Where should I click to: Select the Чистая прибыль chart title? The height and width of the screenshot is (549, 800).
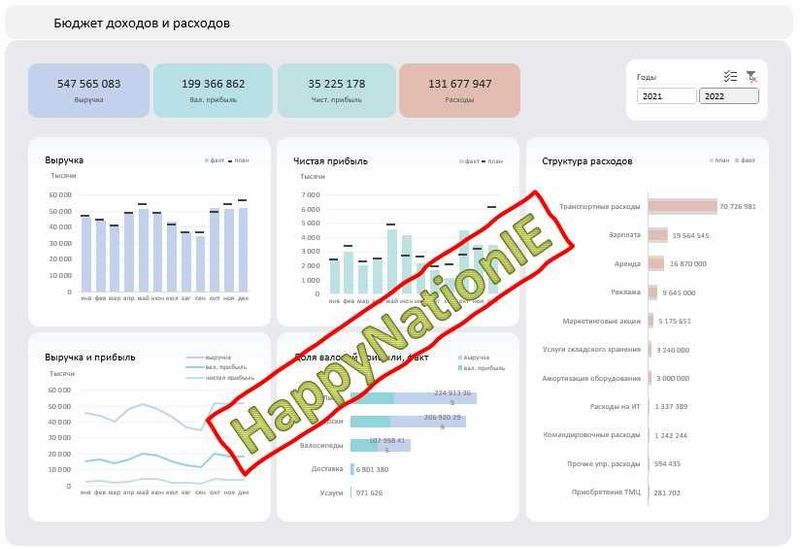tap(330, 161)
